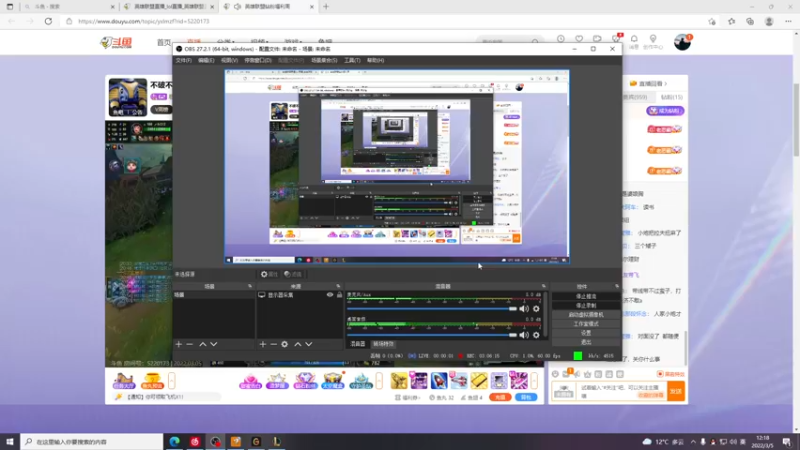Image resolution: width=800 pixels, height=450 pixels.
Task: Switch to the Mixer tab
Action: (x=358, y=344)
